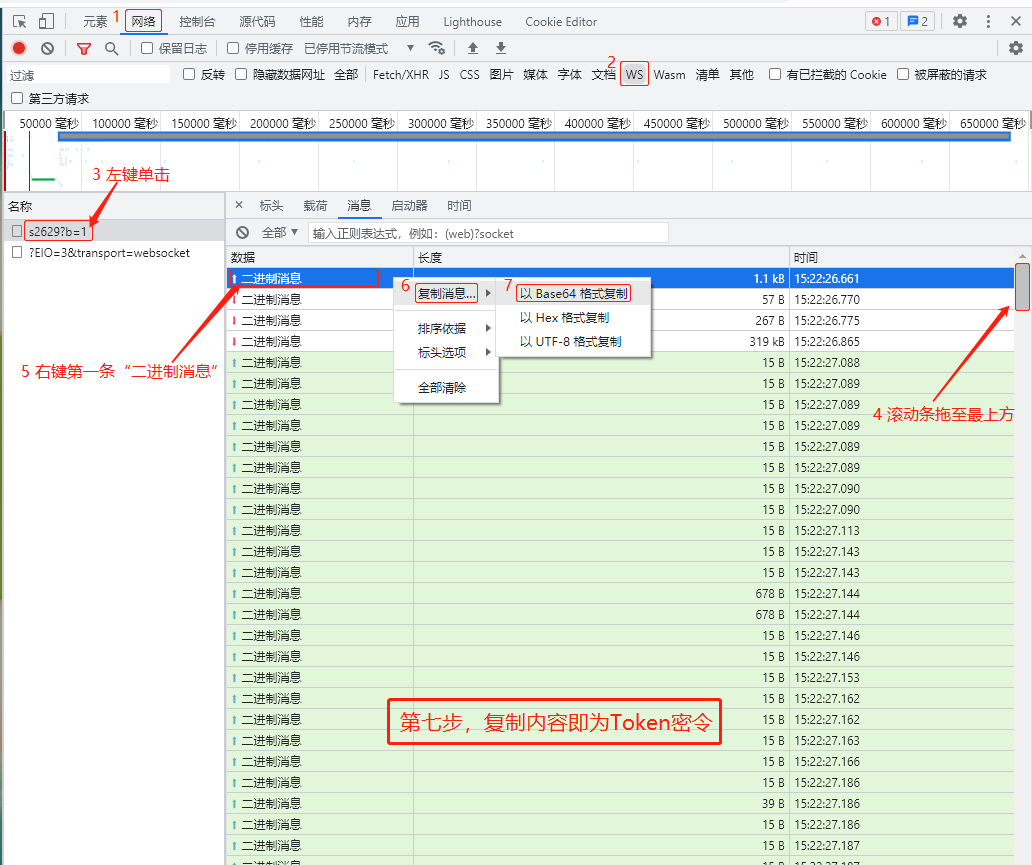This screenshot has width=1032, height=865.
Task: Select the WS filter button
Action: tap(634, 74)
